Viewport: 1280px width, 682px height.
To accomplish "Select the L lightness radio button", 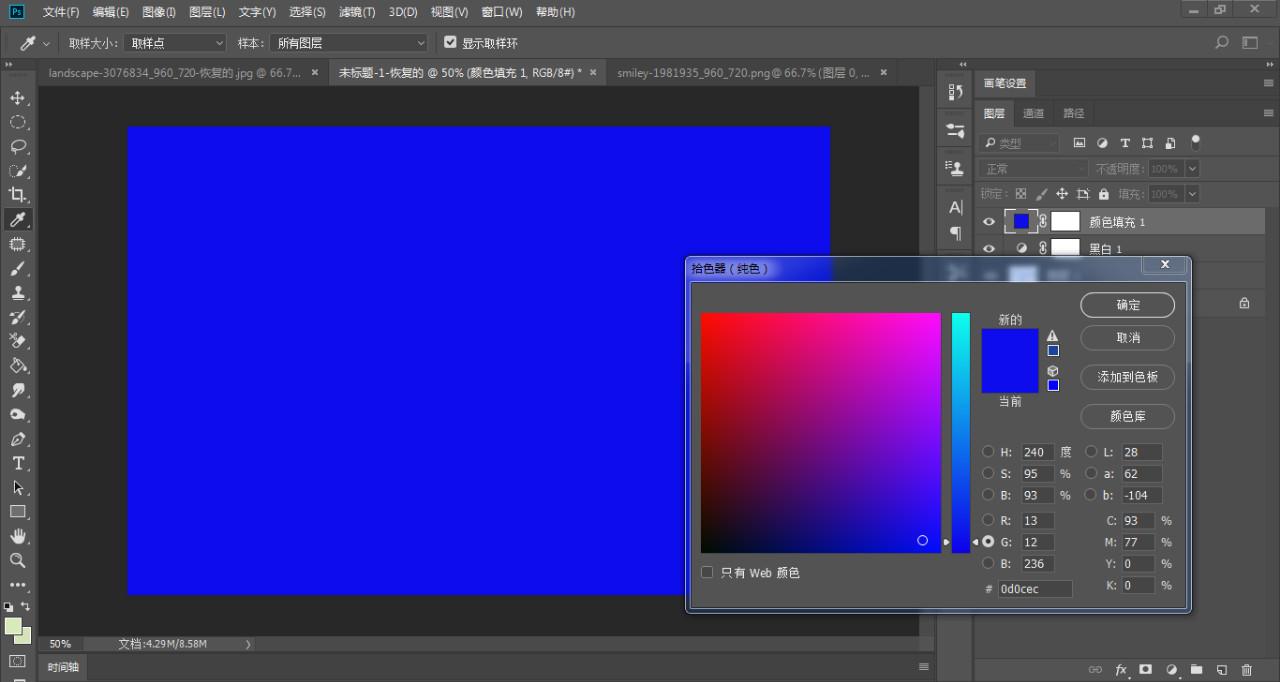I will (x=1092, y=452).
